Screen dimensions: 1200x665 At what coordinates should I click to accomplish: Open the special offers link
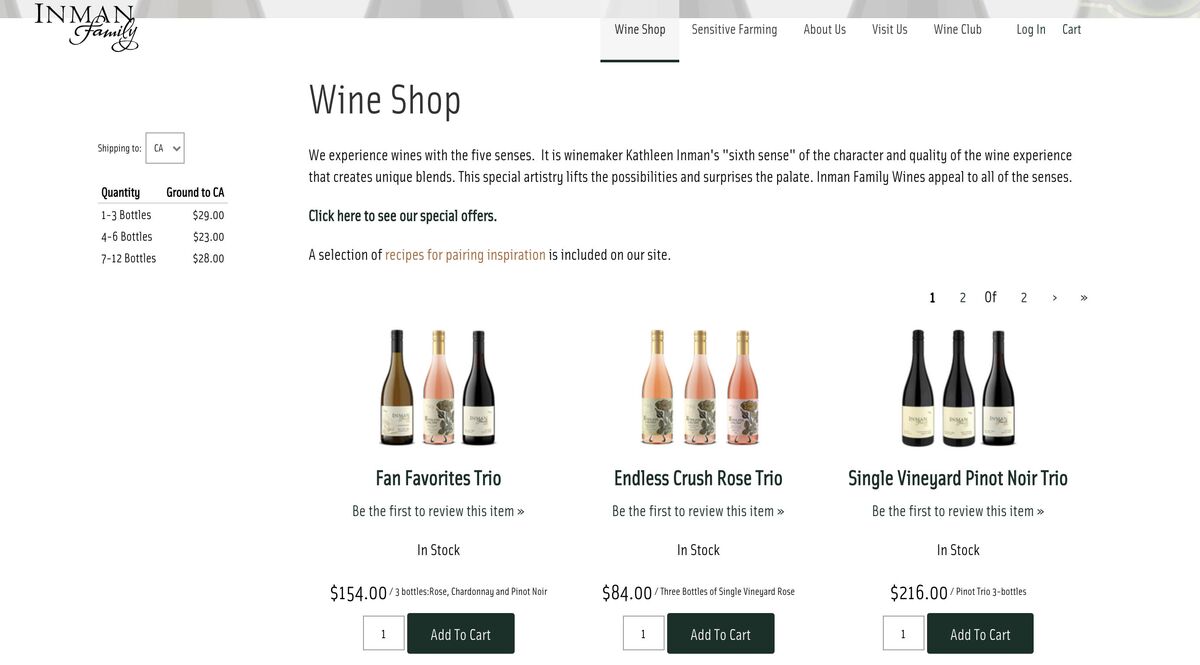click(x=402, y=215)
